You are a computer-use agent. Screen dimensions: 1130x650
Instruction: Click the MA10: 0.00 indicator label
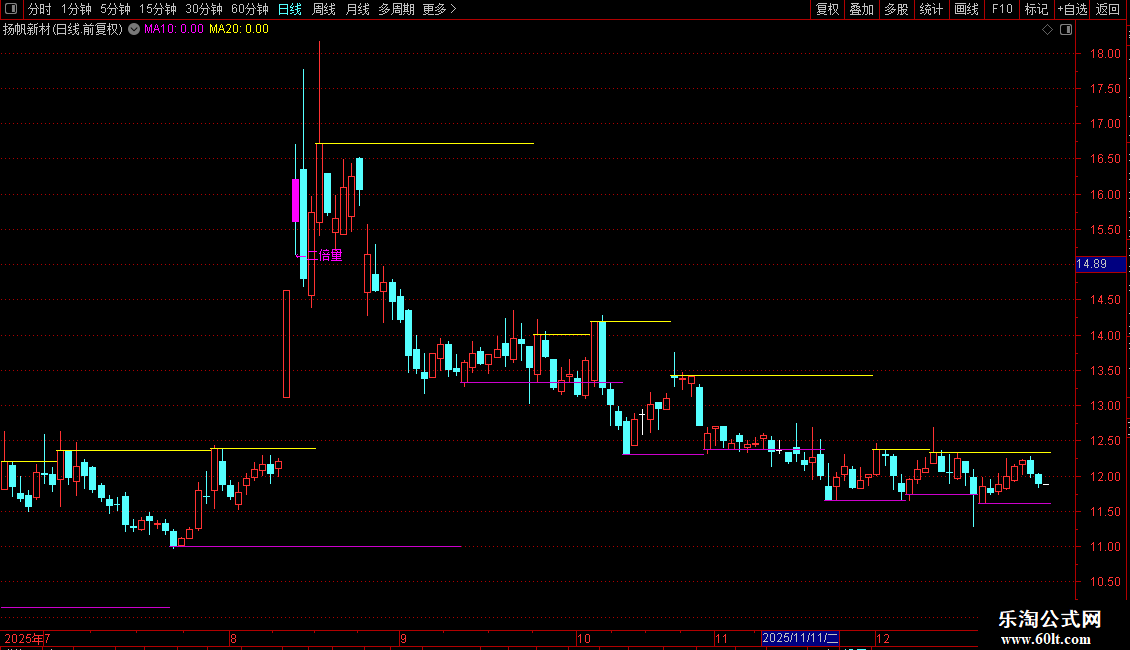[x=174, y=30]
